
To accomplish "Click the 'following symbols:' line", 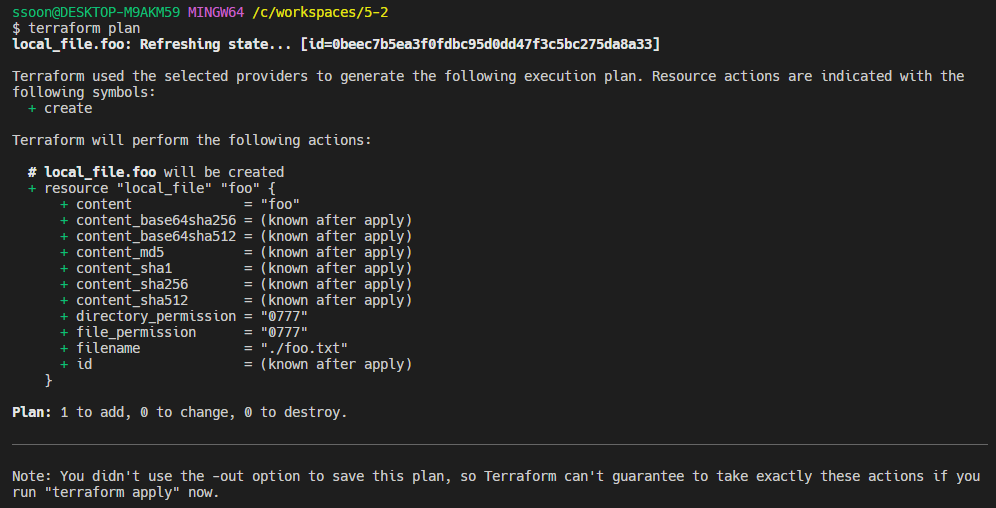I will click(84, 92).
